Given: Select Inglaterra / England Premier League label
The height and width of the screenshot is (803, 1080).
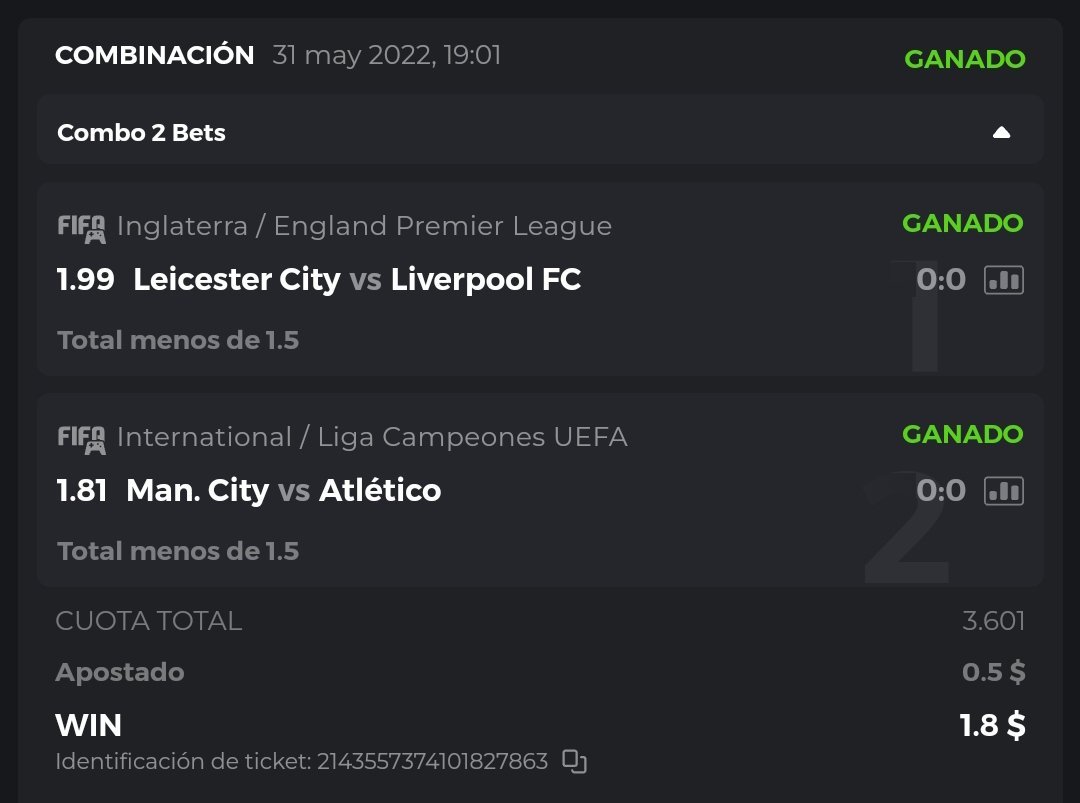Looking at the screenshot, I should click(364, 226).
